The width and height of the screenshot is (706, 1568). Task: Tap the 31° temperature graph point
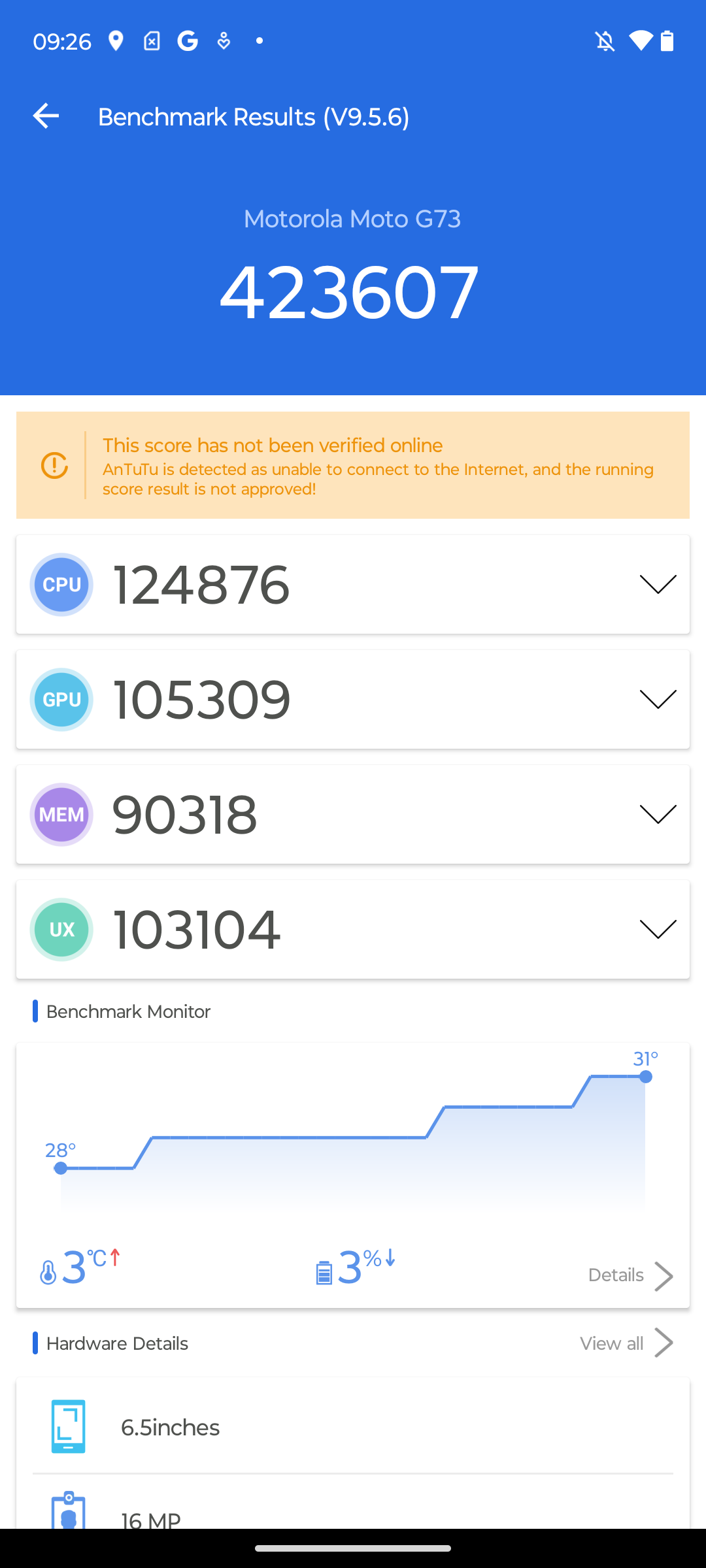646,1077
